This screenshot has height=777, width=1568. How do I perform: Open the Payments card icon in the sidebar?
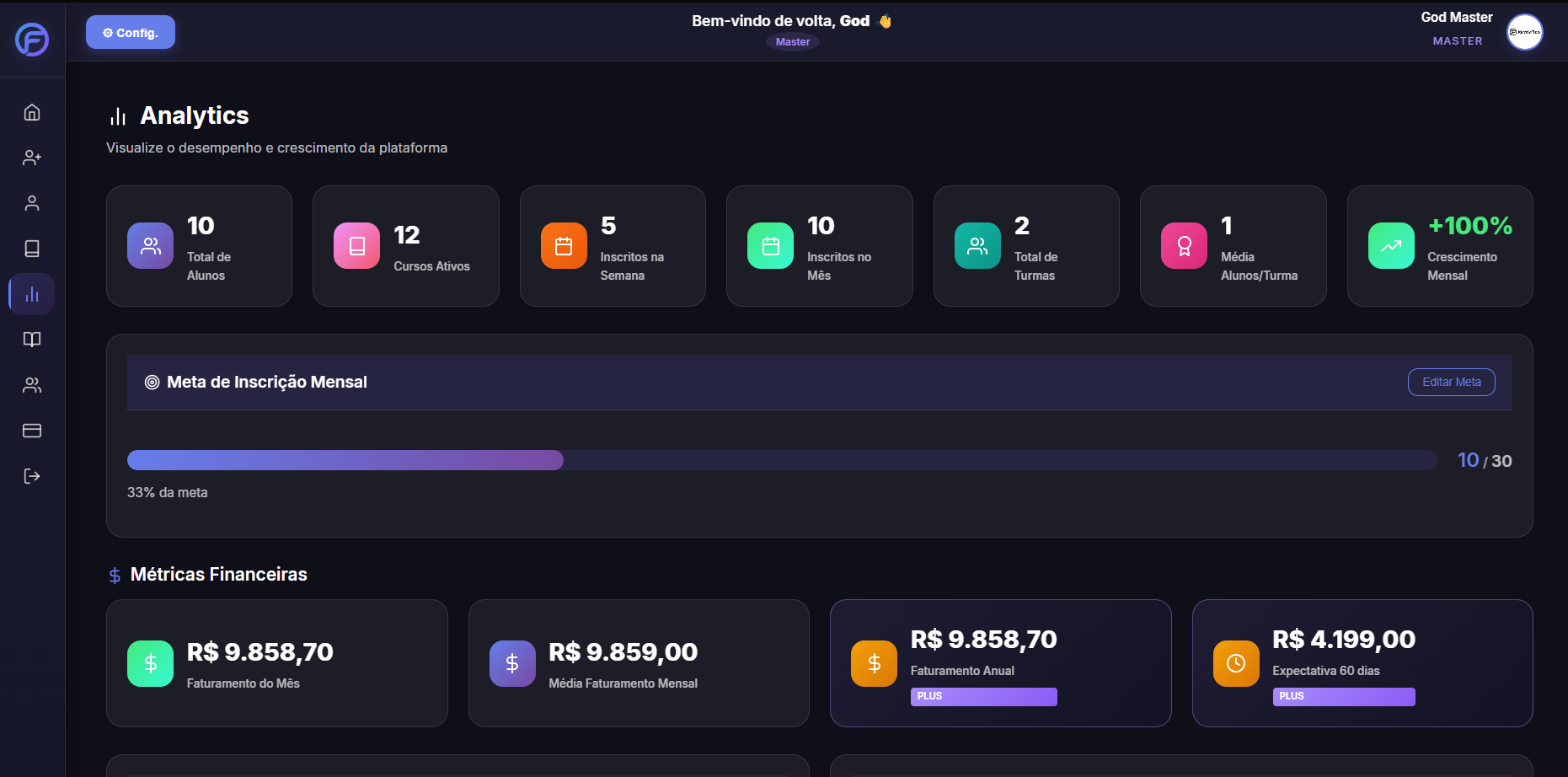(x=31, y=431)
